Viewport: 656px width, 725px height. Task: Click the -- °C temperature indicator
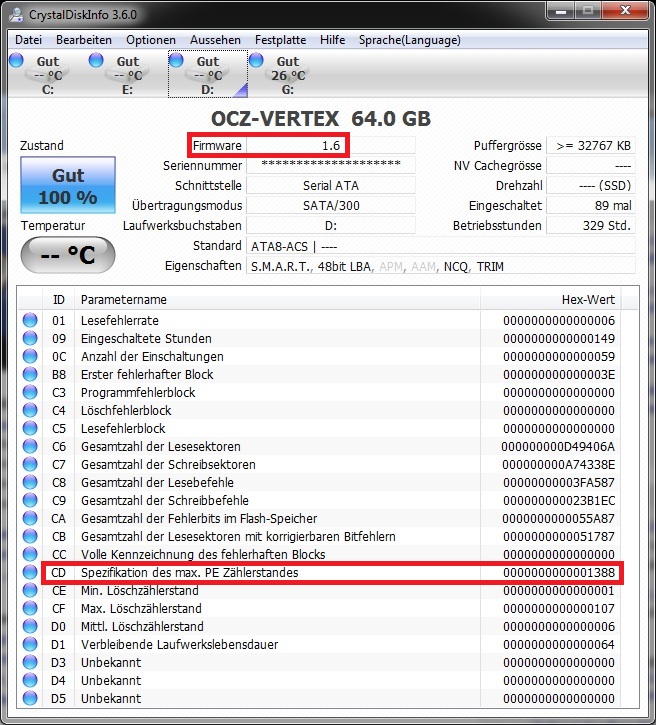click(68, 255)
